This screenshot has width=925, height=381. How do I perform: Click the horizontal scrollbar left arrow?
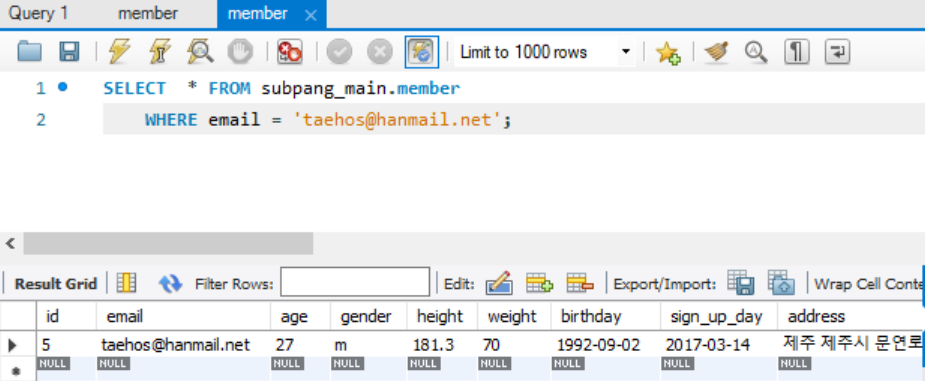[x=10, y=243]
